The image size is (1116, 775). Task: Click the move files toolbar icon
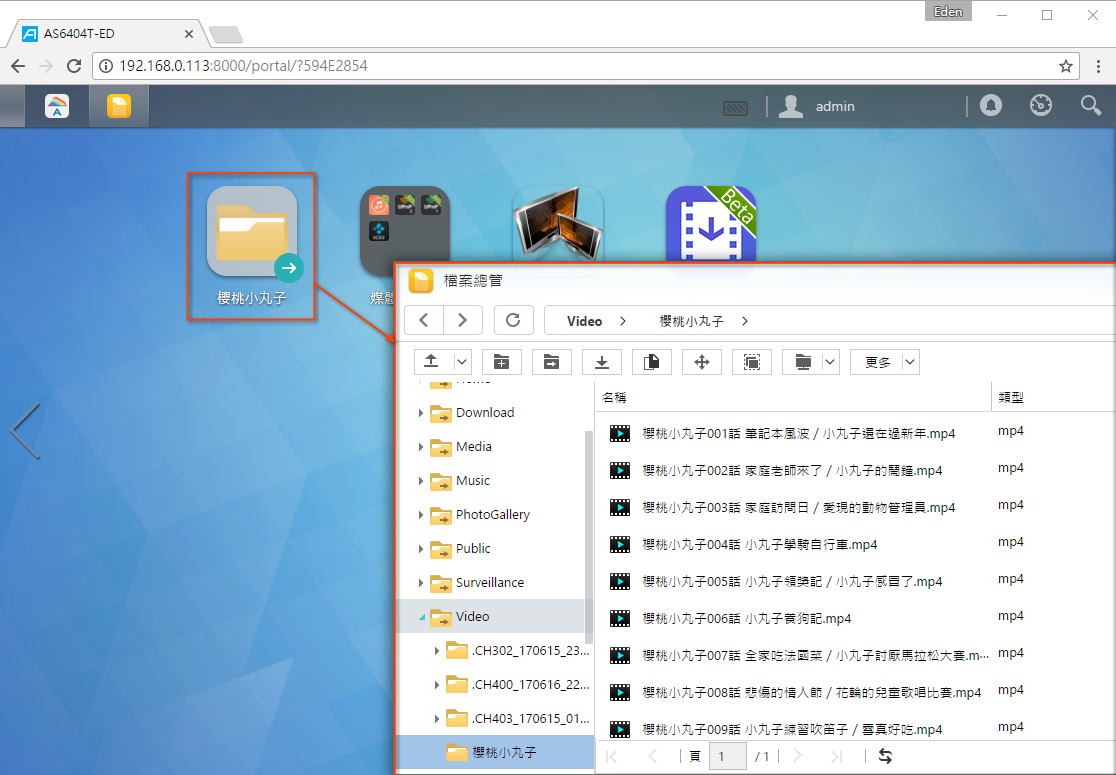[702, 362]
